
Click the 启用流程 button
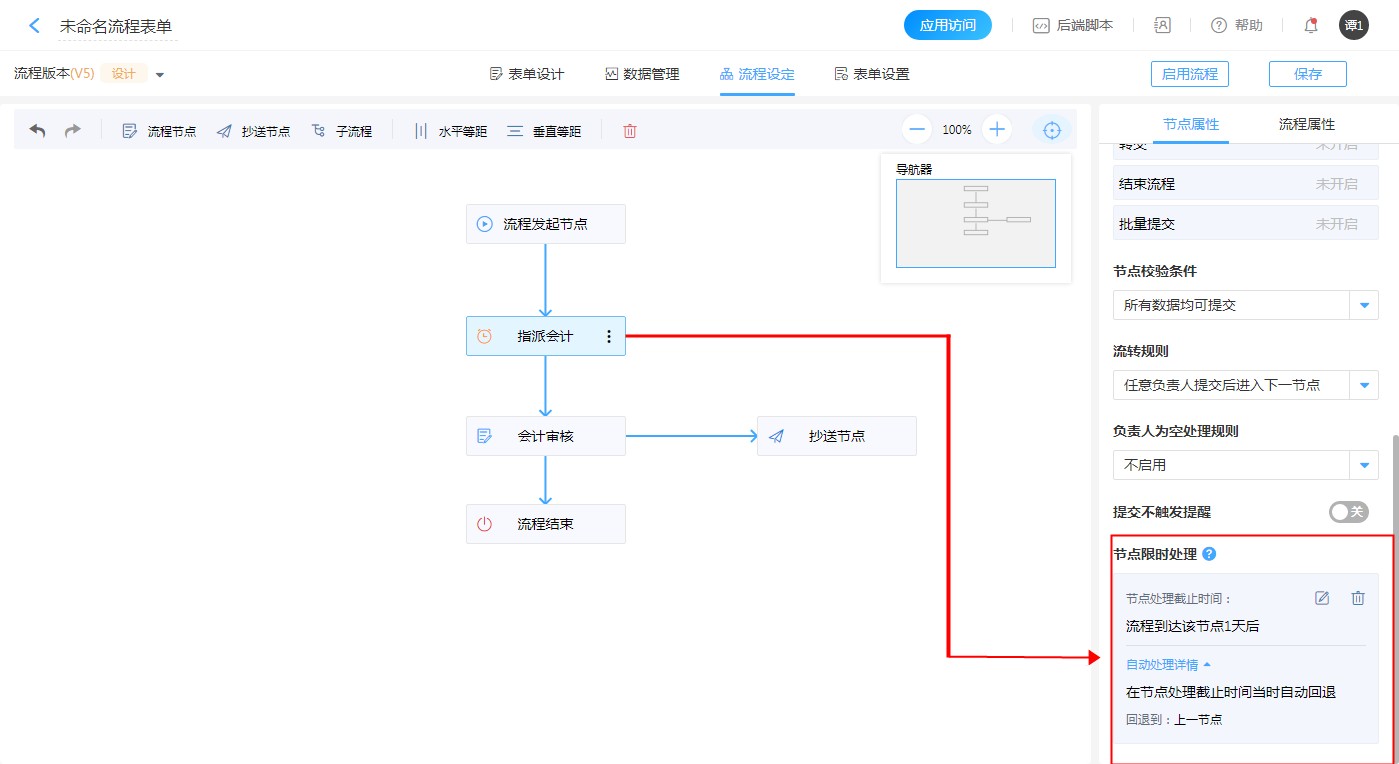tap(1189, 74)
